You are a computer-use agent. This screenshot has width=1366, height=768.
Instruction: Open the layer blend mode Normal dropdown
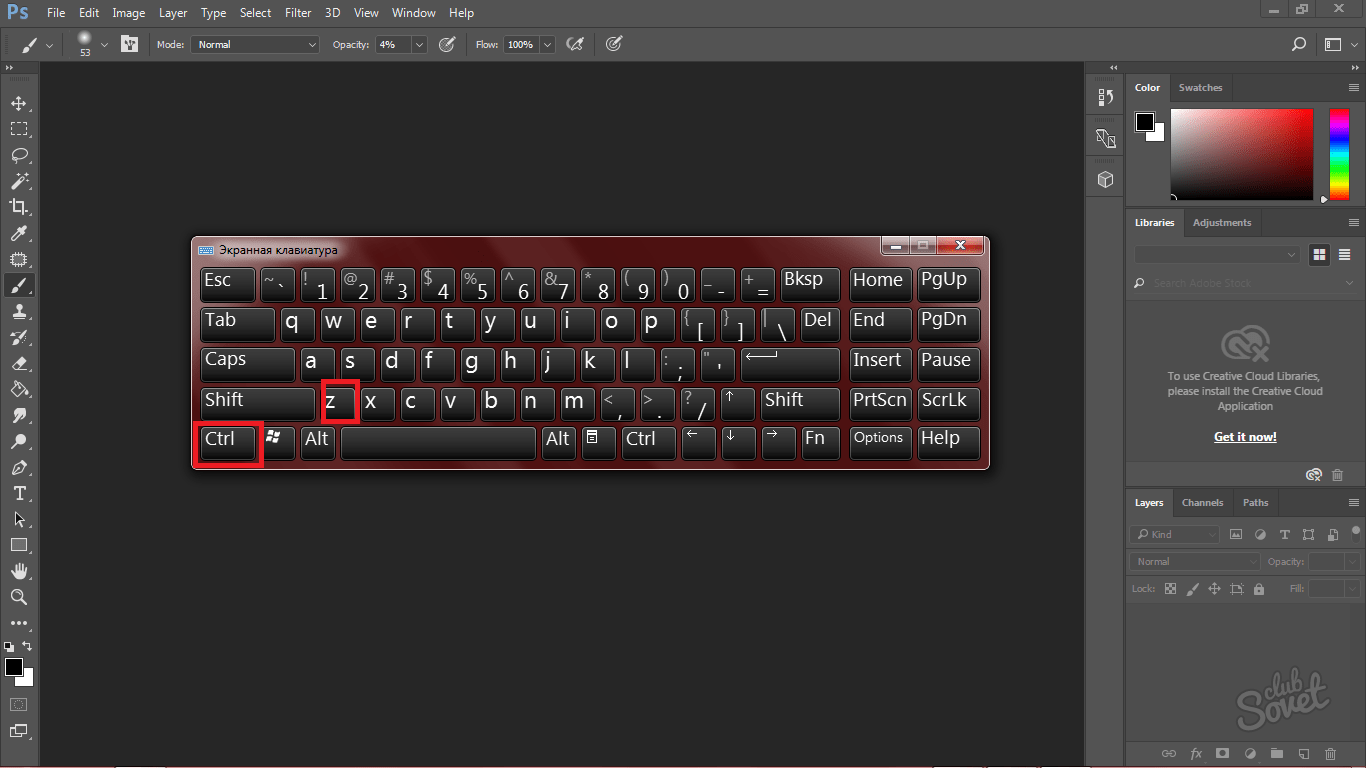coord(1197,562)
